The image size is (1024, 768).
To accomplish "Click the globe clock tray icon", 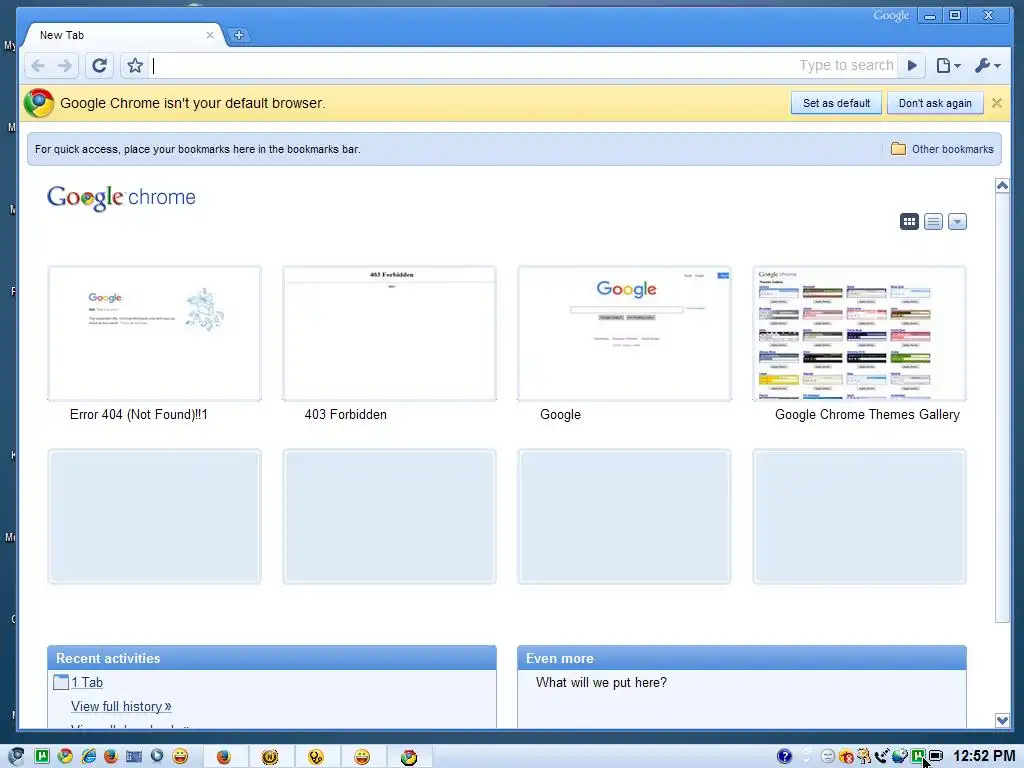I will coord(900,756).
